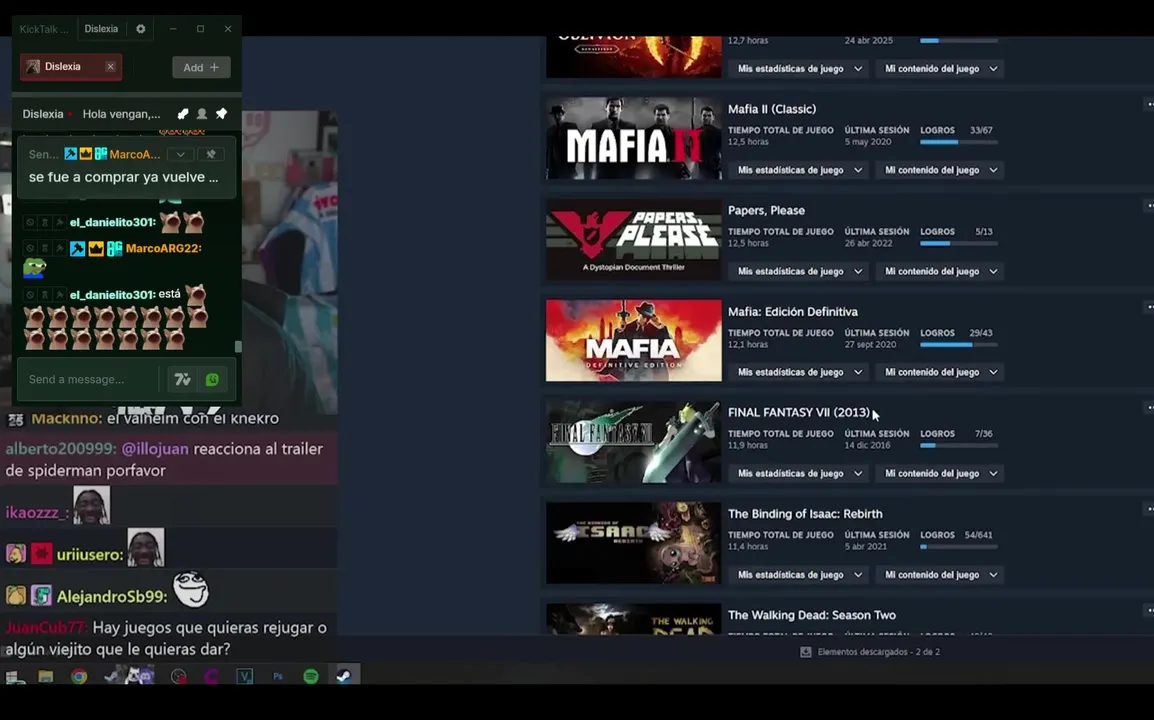Expand the pinned message chevron

[x=180, y=154]
